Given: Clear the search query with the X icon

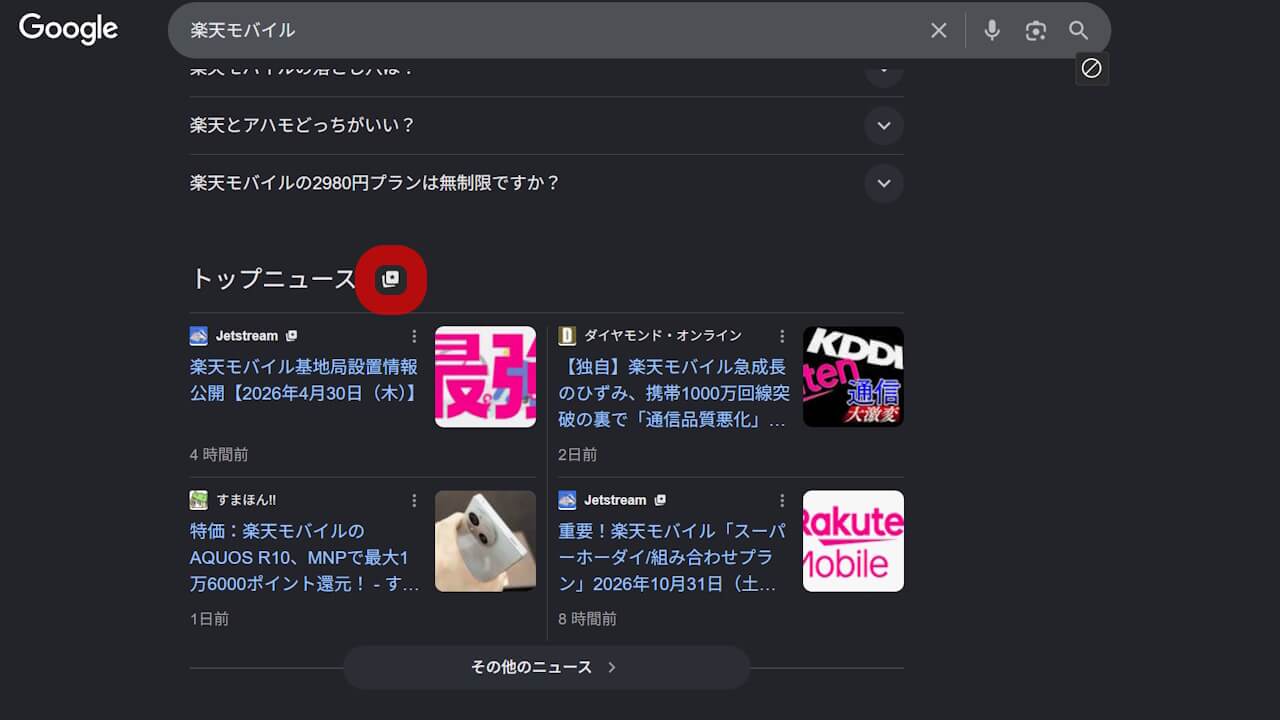Looking at the screenshot, I should tap(938, 30).
